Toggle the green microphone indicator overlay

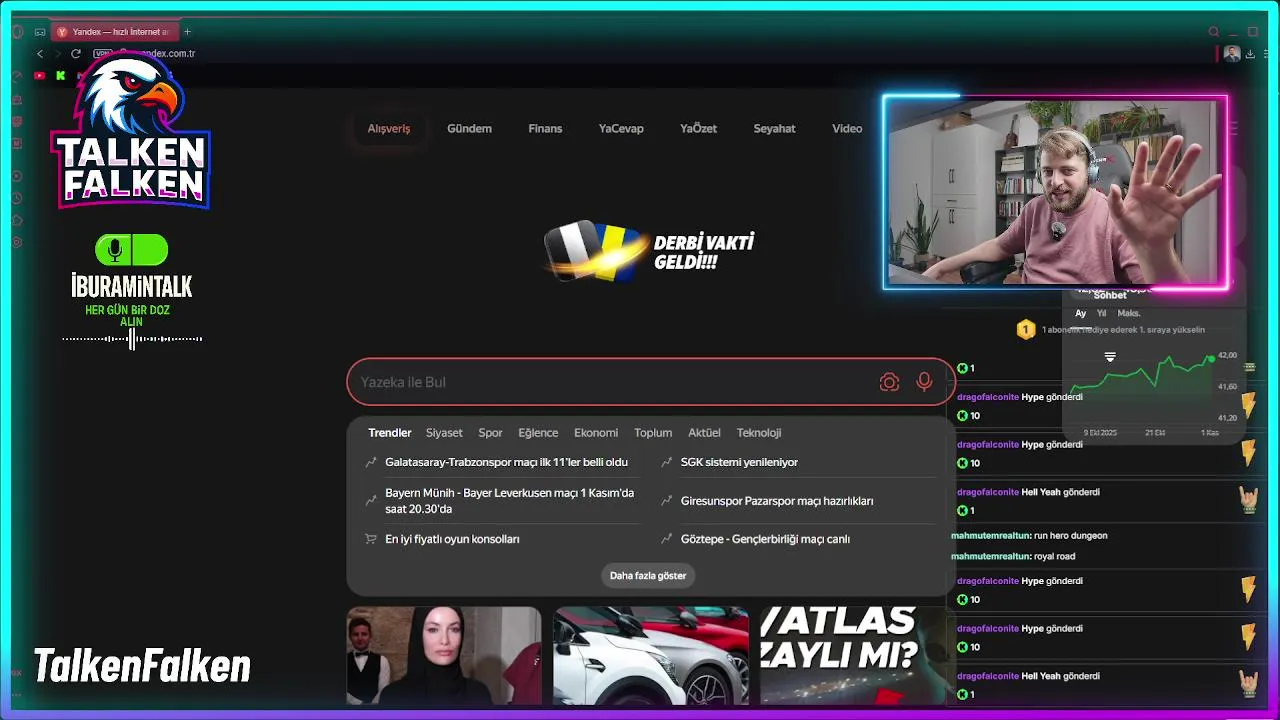[x=131, y=250]
